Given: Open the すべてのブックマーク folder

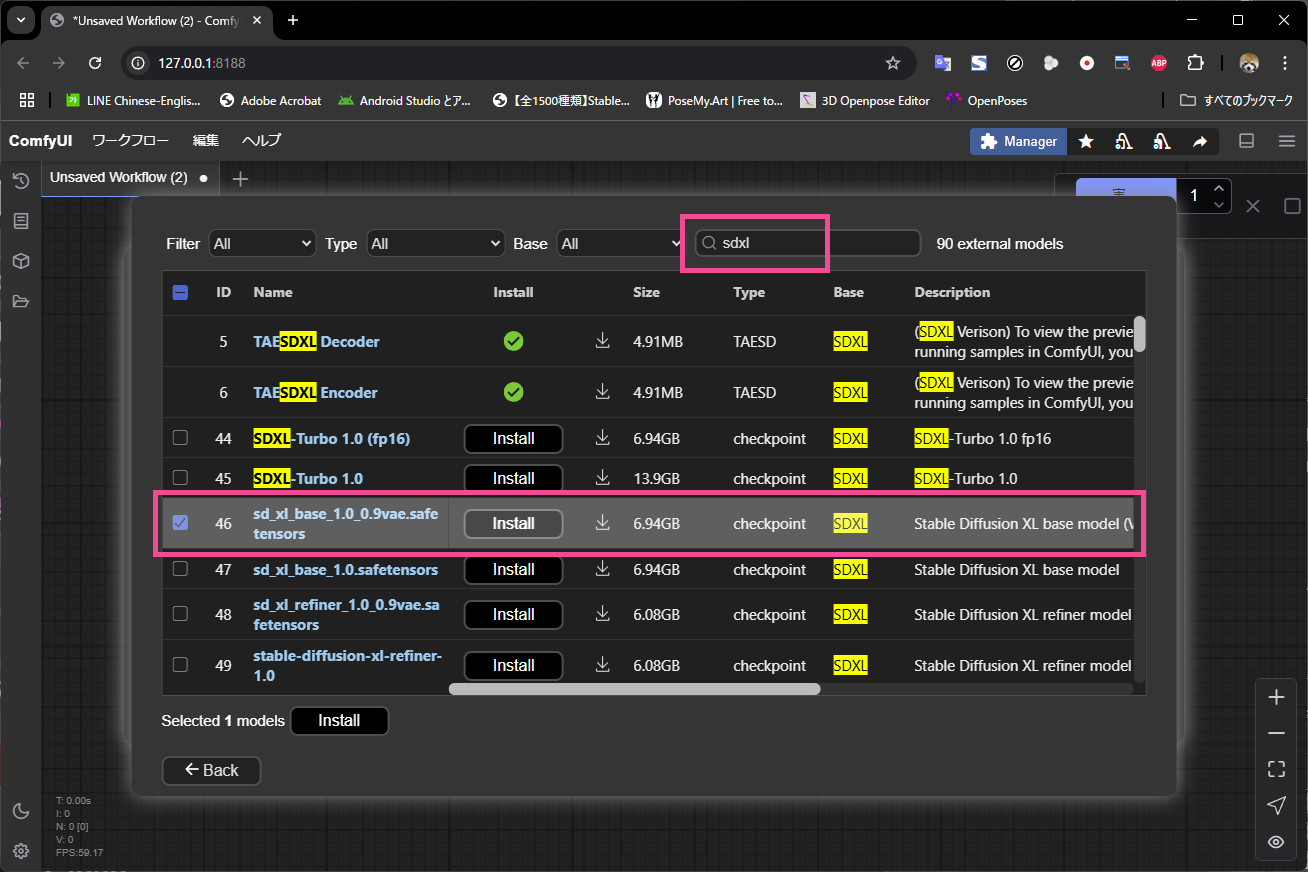Looking at the screenshot, I should click(x=1237, y=100).
